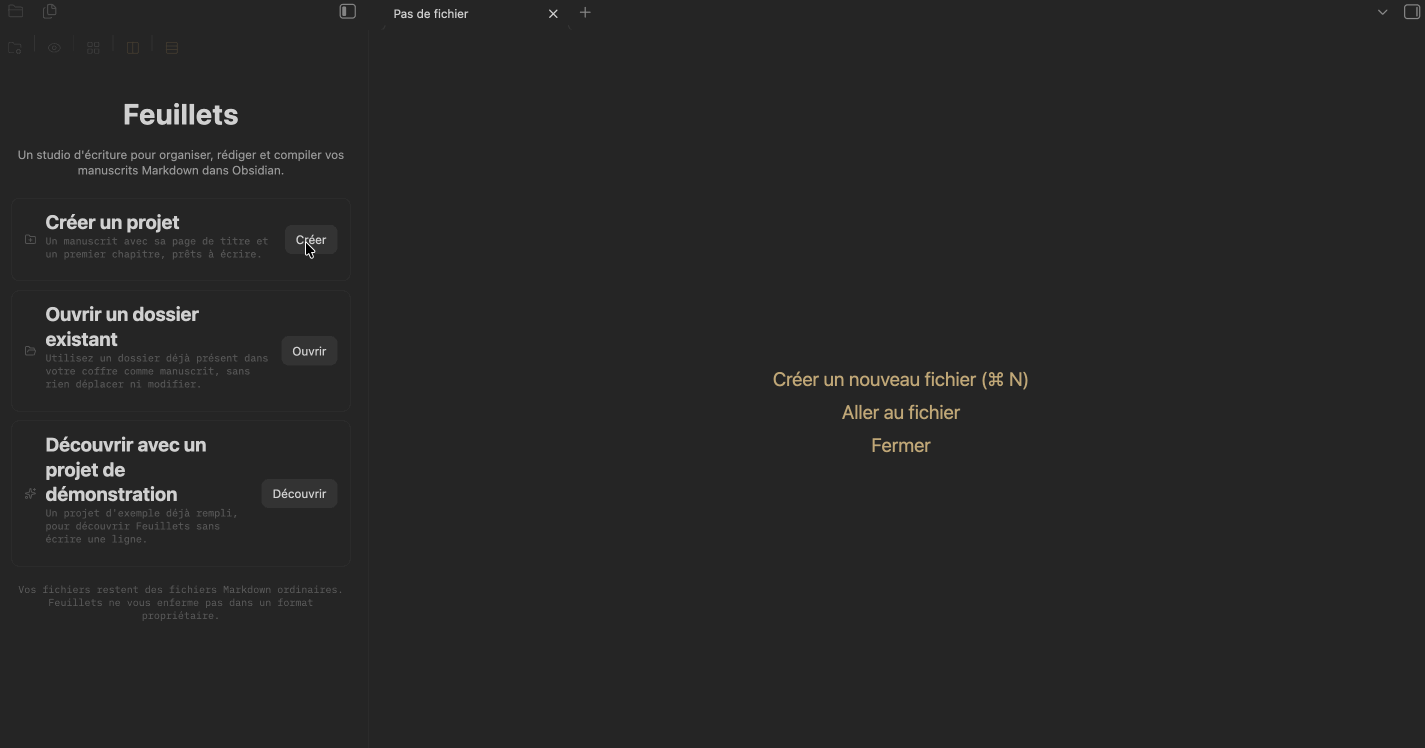Click the Feuillets title
The height and width of the screenshot is (748, 1425).
point(181,114)
